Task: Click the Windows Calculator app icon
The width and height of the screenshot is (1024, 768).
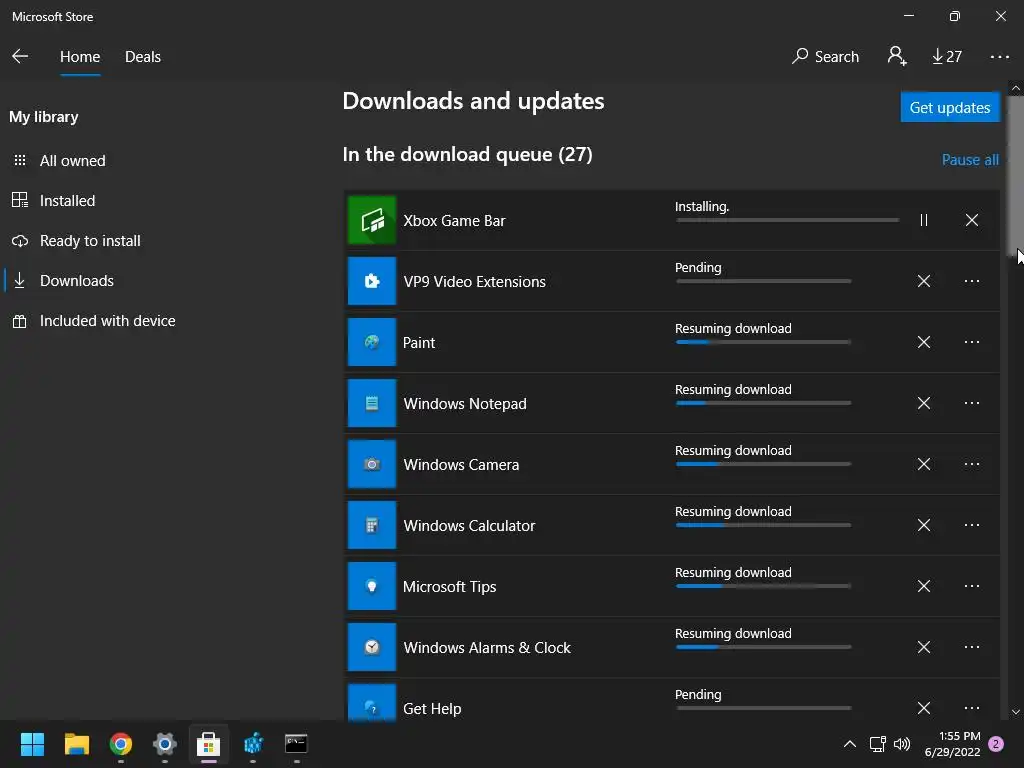Action: [372, 525]
